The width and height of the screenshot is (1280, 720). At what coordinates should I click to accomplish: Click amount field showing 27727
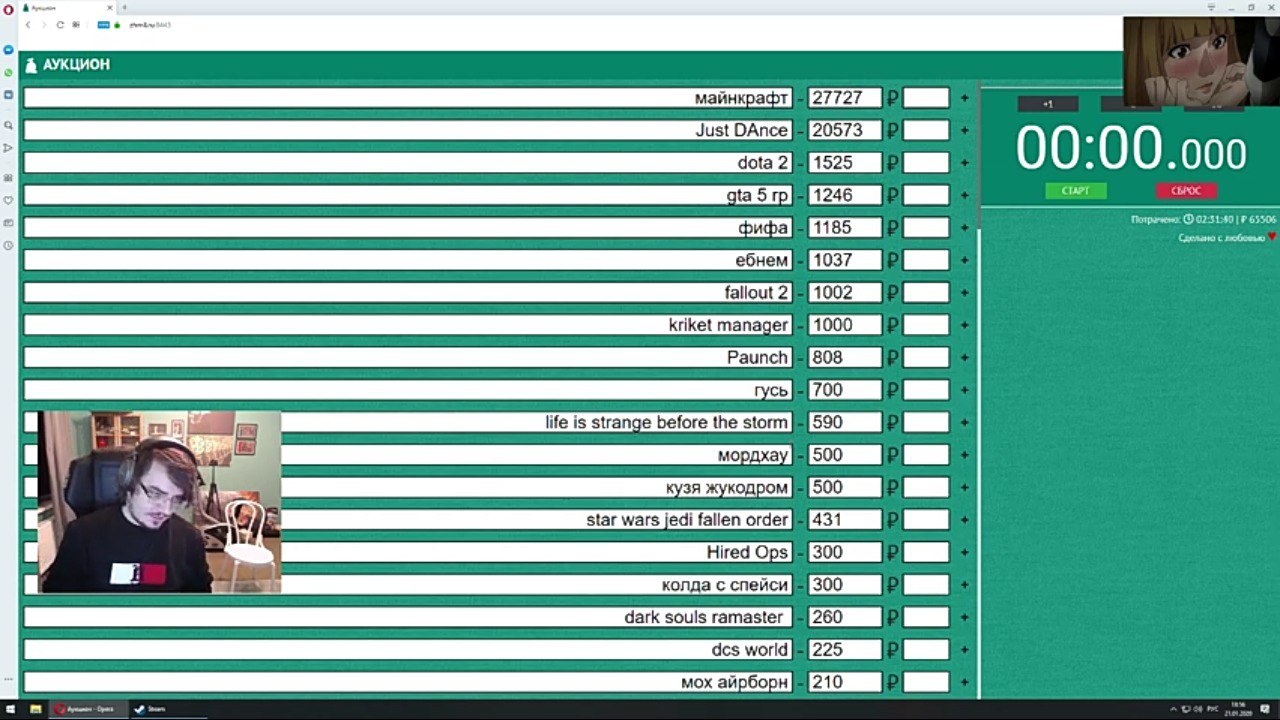pyautogui.click(x=845, y=98)
